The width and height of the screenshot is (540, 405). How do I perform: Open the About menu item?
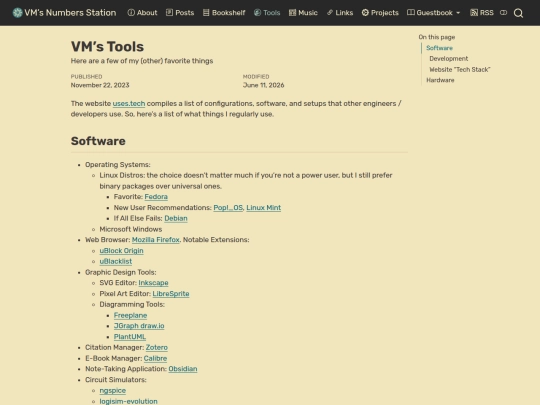142,13
